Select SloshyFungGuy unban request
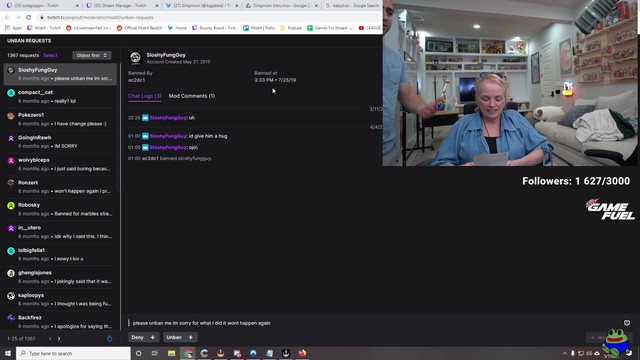Image resolution: width=640 pixels, height=360 pixels. pos(60,74)
